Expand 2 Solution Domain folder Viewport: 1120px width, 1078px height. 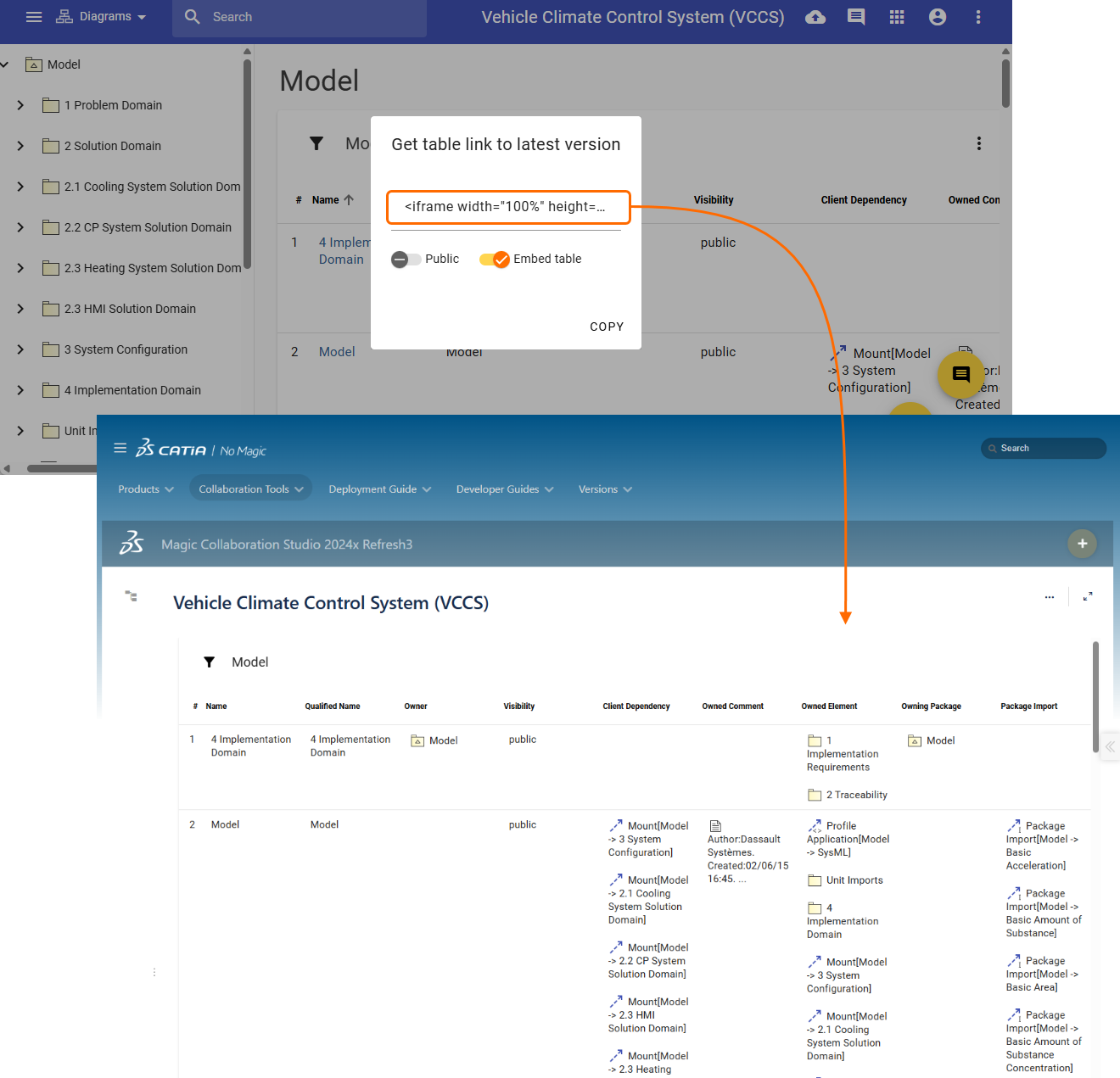coord(20,146)
